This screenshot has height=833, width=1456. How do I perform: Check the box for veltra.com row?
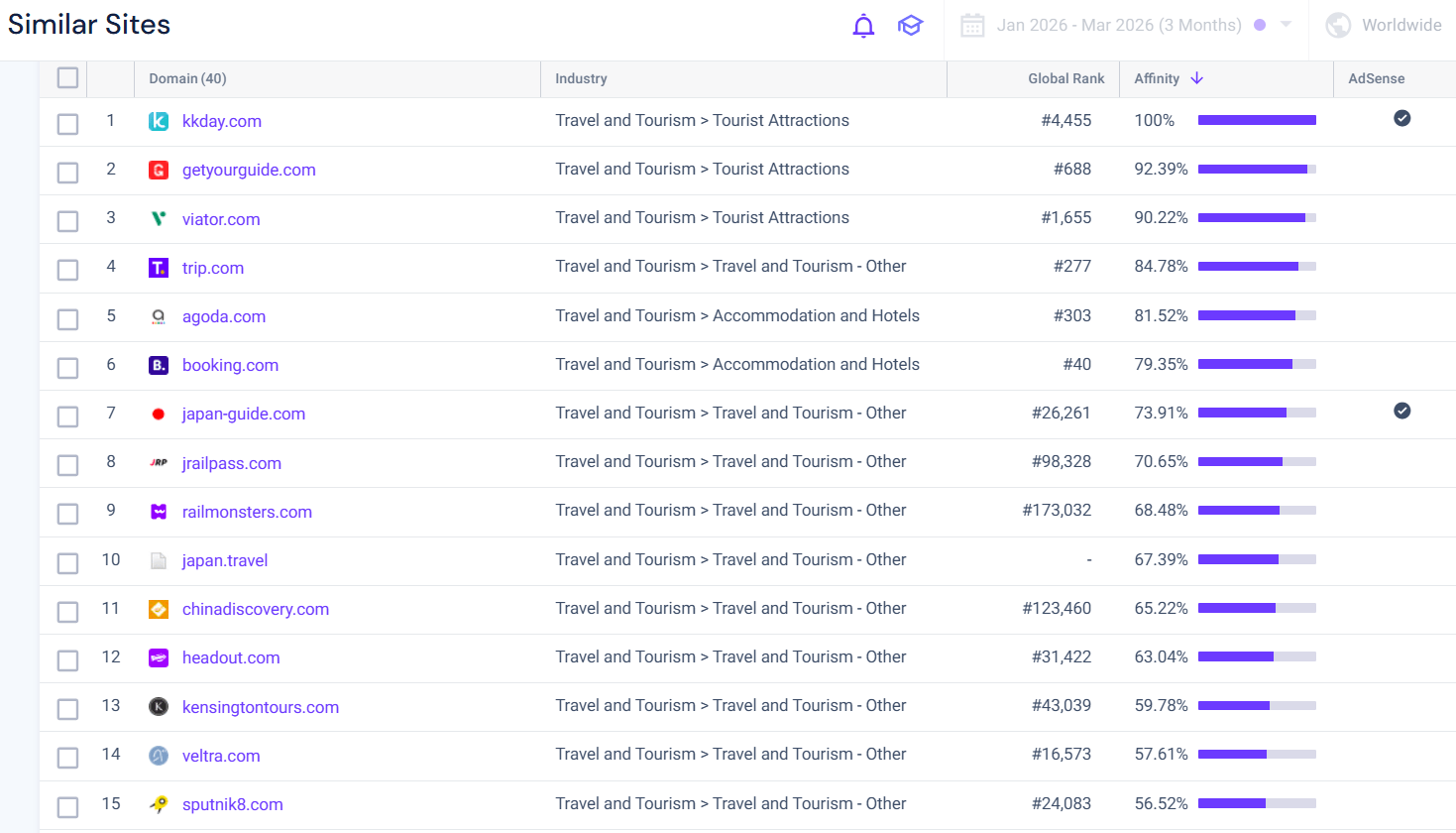tap(67, 758)
